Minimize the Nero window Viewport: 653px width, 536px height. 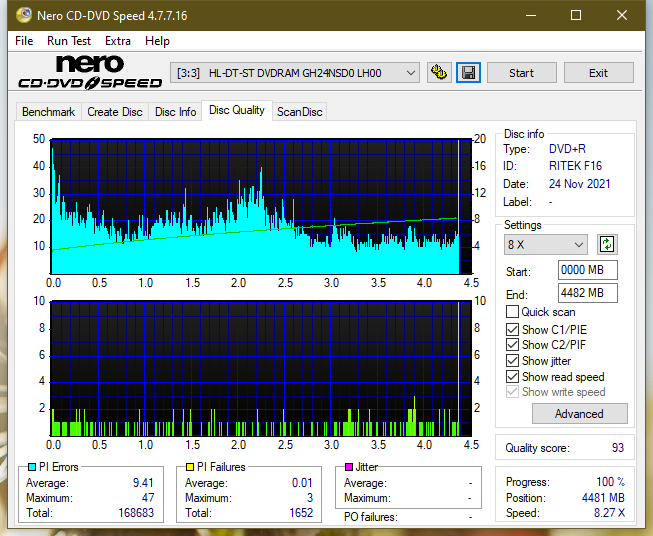coord(531,15)
